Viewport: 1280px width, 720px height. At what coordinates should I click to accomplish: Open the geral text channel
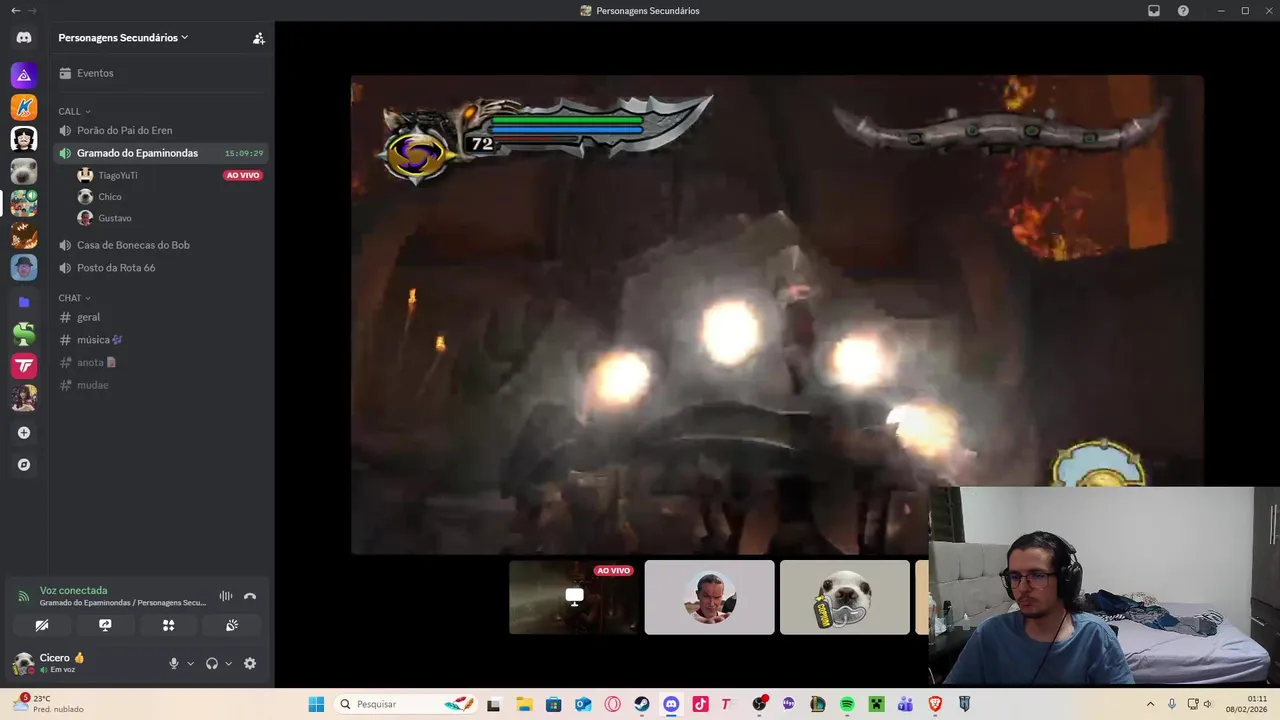tap(161, 317)
